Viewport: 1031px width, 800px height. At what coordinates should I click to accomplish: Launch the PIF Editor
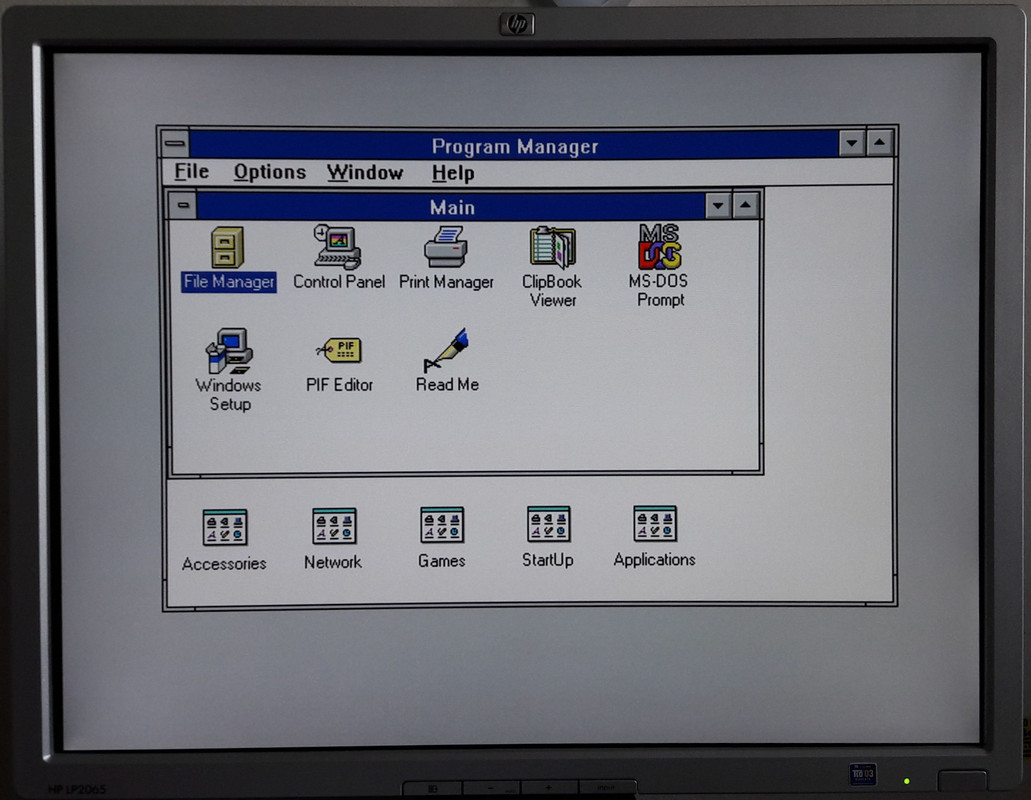(339, 350)
